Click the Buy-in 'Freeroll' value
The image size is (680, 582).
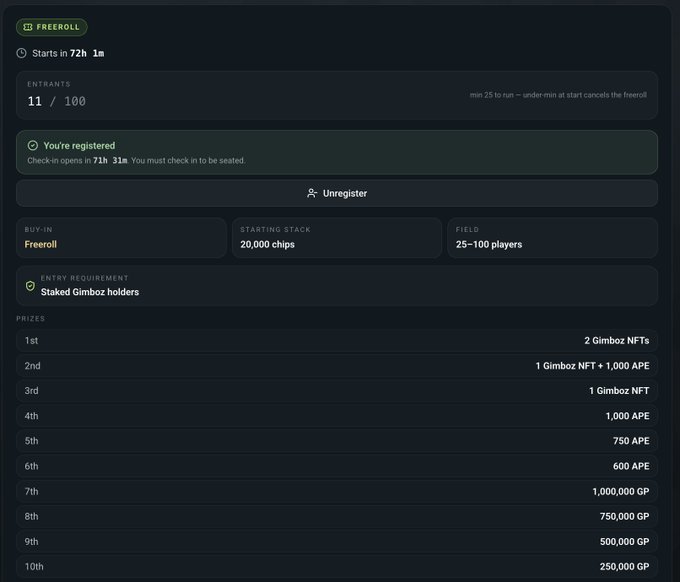[40, 244]
